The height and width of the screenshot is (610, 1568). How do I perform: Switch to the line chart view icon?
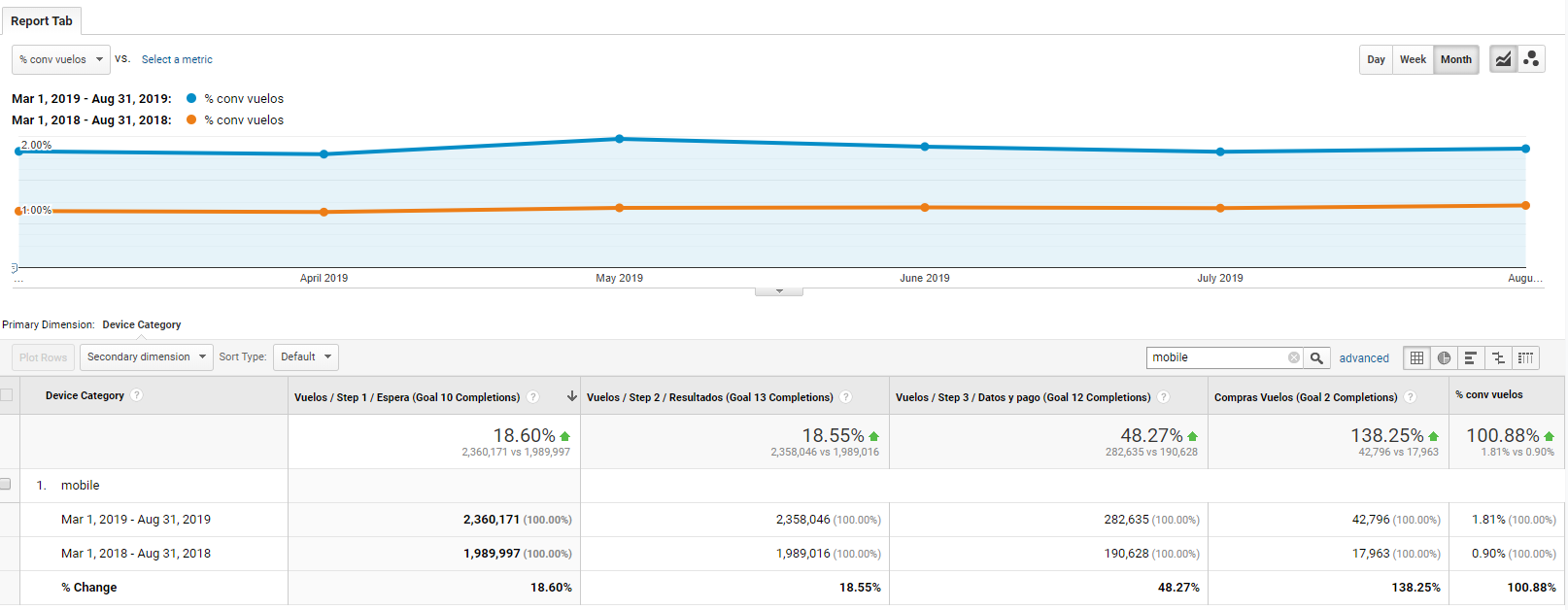(1503, 59)
